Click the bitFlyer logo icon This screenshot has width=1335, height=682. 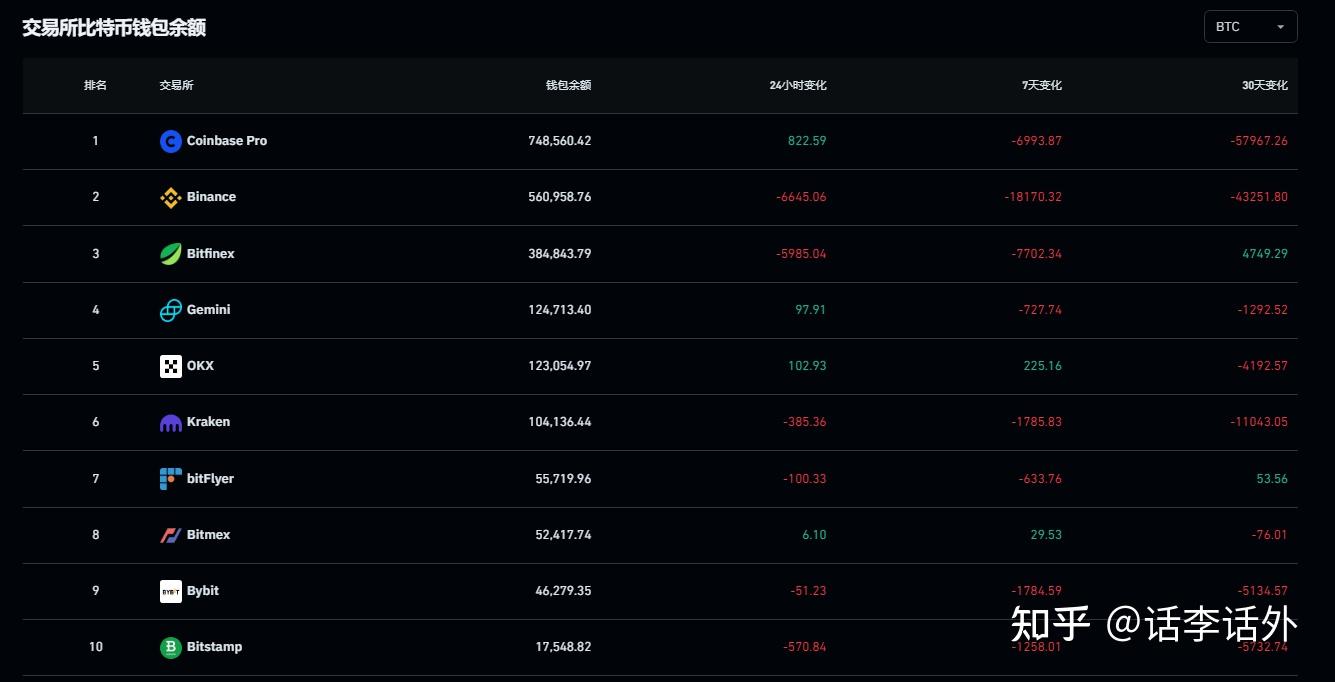(x=170, y=479)
